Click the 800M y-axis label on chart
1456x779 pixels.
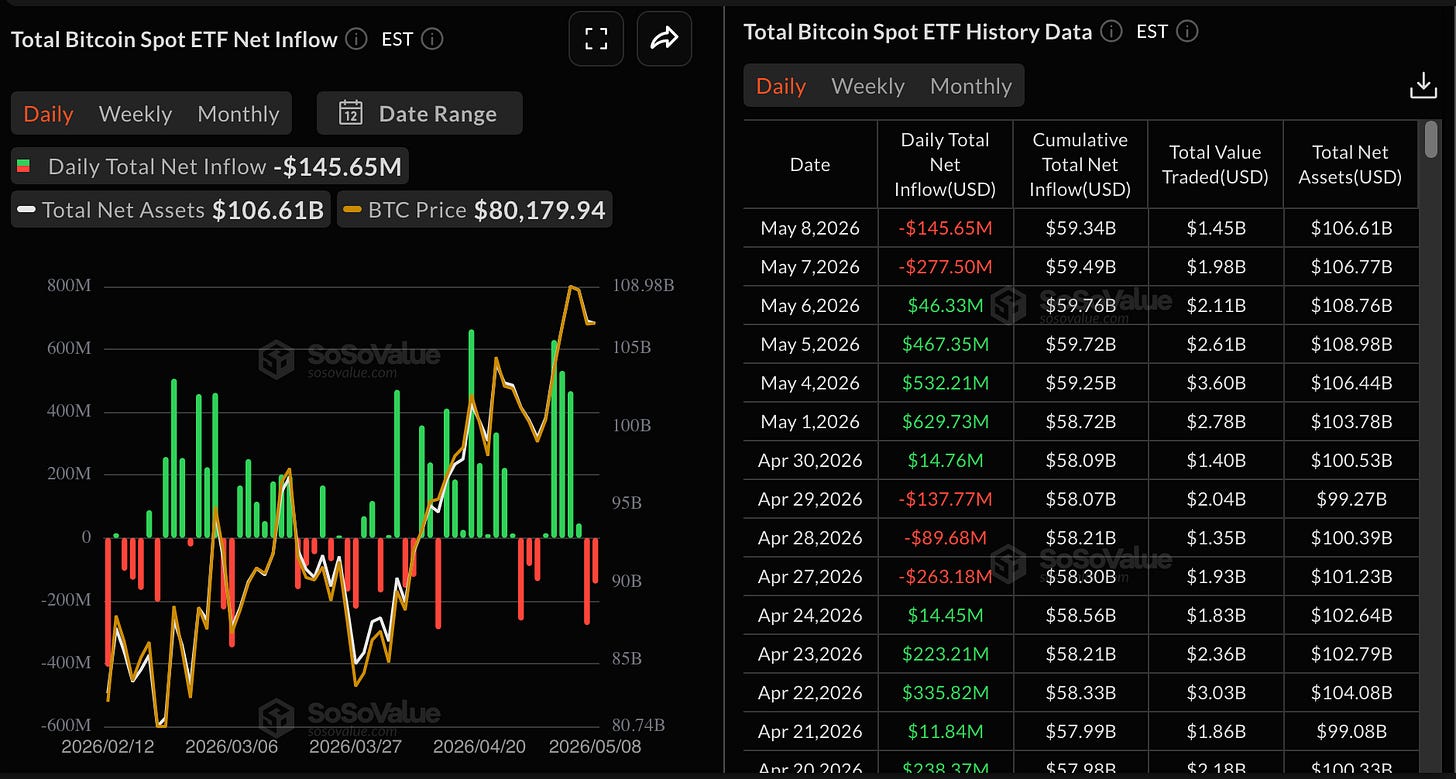(x=69, y=286)
